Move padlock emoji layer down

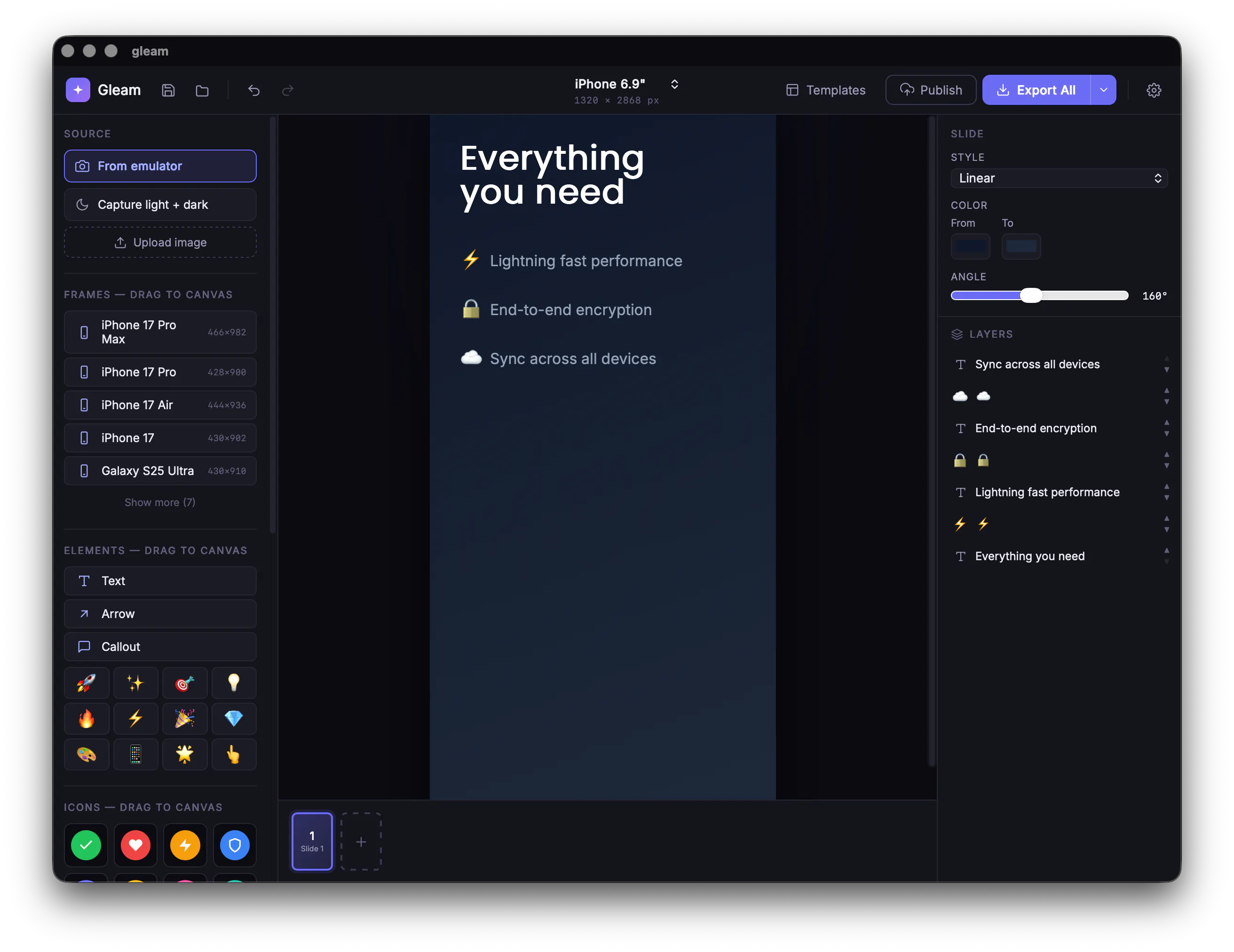point(1167,466)
